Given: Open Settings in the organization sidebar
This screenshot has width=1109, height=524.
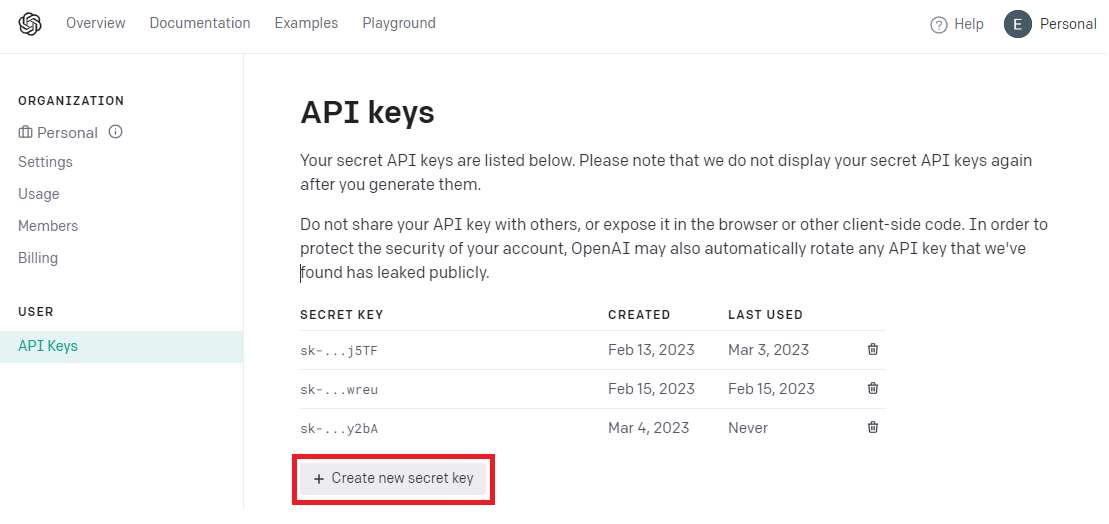Looking at the screenshot, I should (x=45, y=162).
